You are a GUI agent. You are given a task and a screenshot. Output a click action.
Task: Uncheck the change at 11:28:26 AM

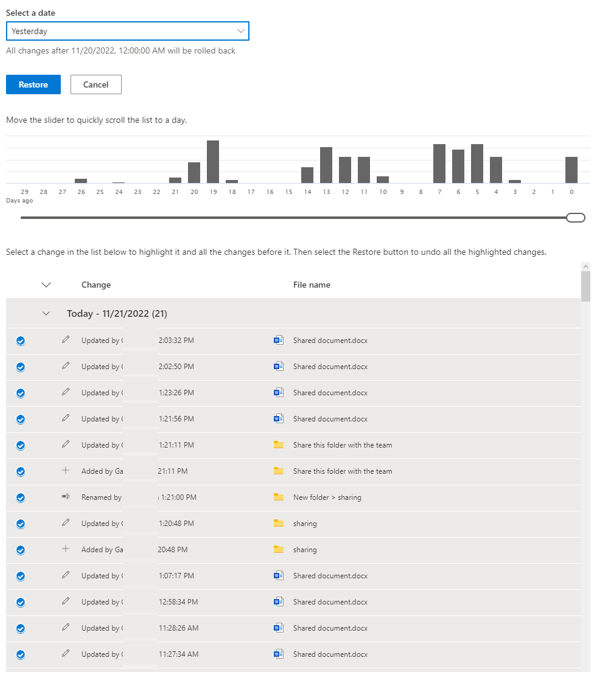[x=21, y=628]
